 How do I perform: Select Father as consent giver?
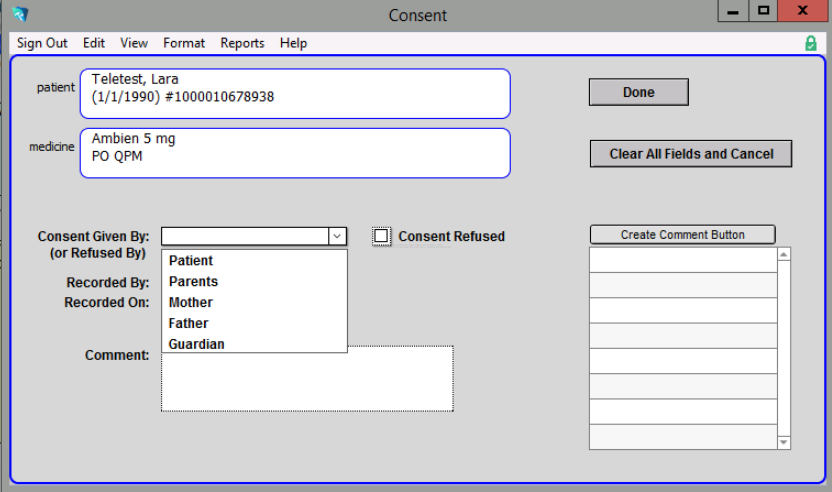point(188,323)
